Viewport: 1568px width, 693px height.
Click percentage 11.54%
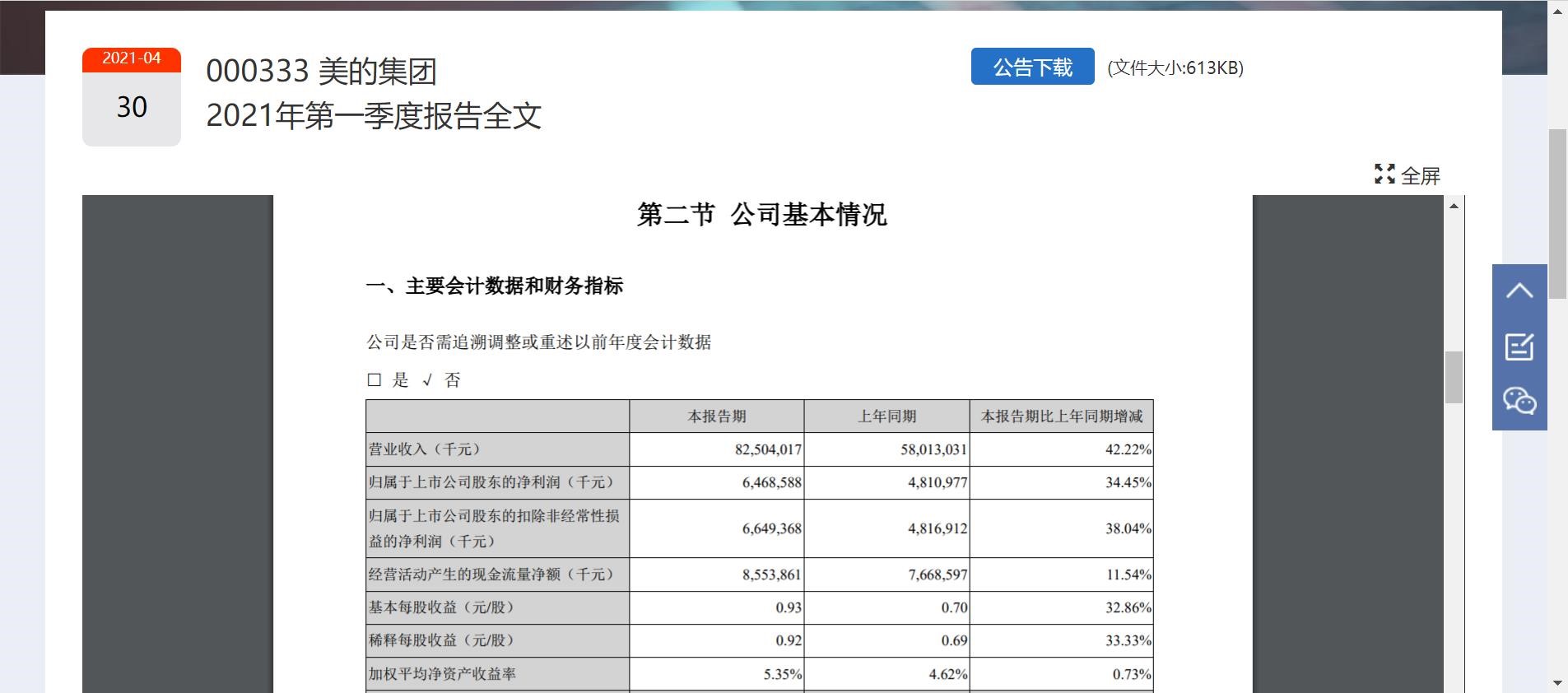point(1128,574)
